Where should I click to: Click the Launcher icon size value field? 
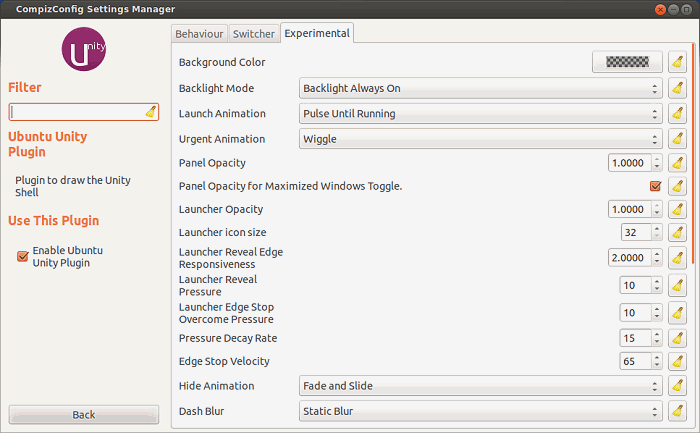[636, 232]
